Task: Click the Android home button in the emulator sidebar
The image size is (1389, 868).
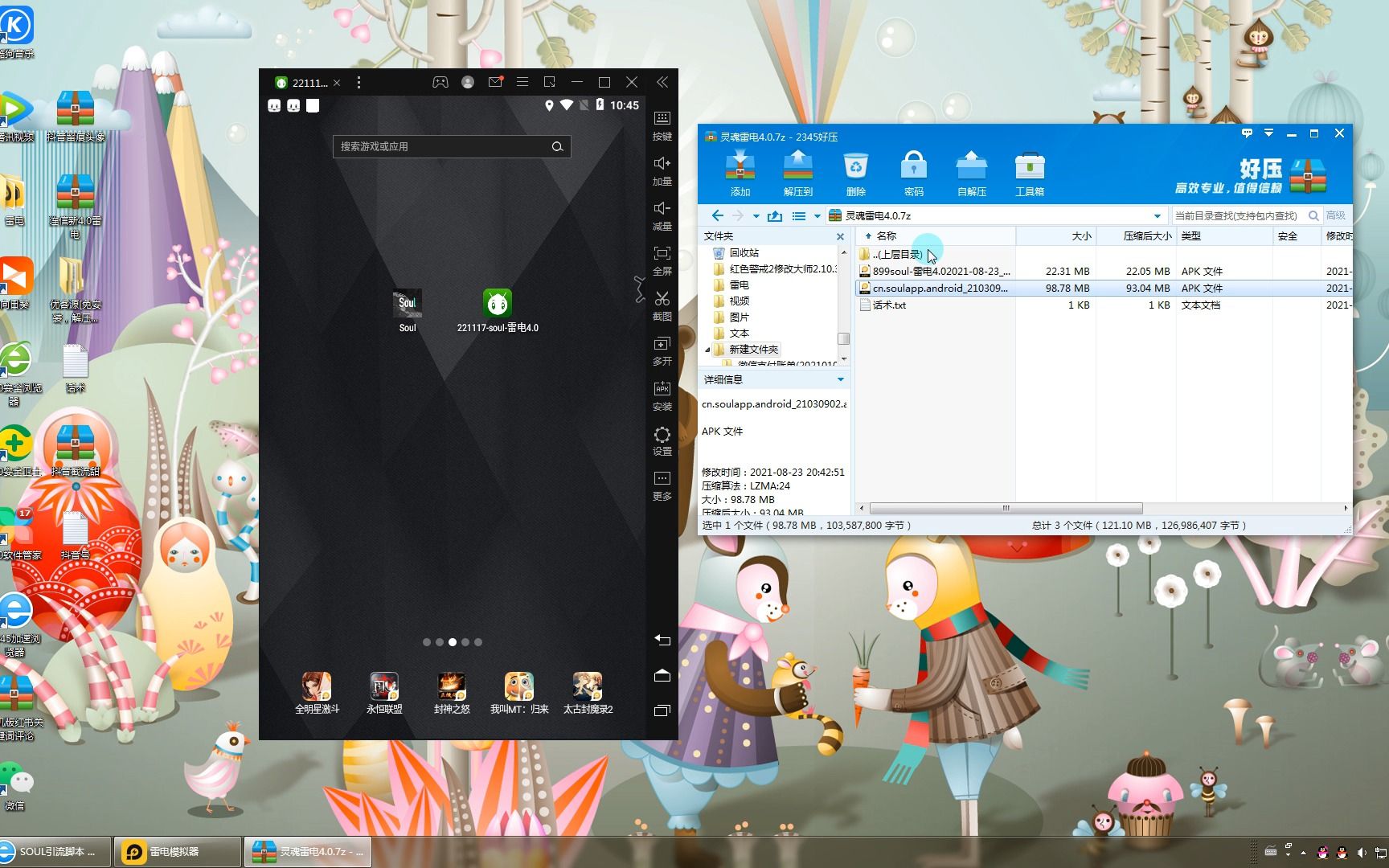Action: tap(662, 676)
